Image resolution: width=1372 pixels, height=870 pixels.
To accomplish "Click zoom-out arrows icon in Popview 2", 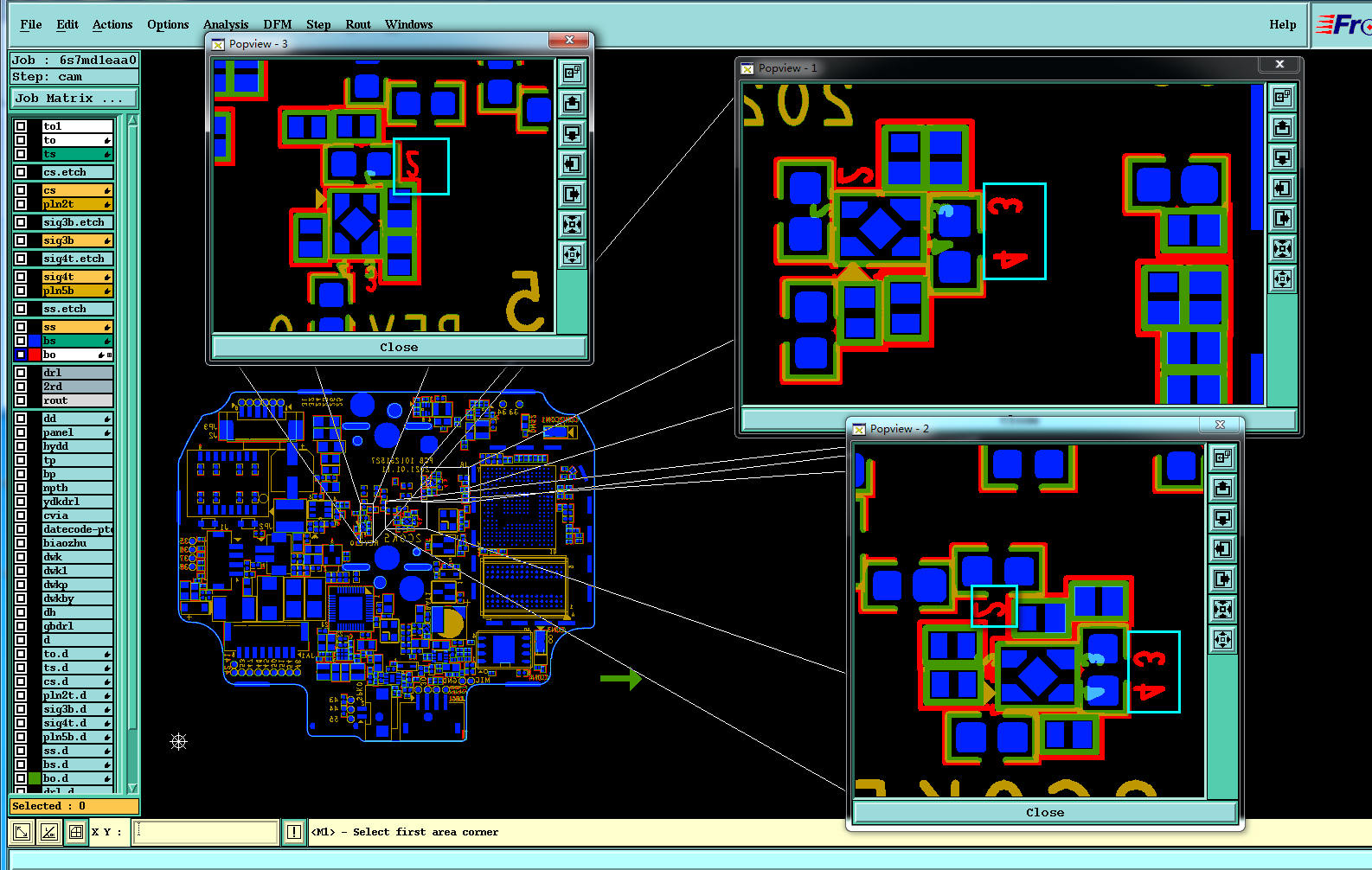I will 1222,640.
